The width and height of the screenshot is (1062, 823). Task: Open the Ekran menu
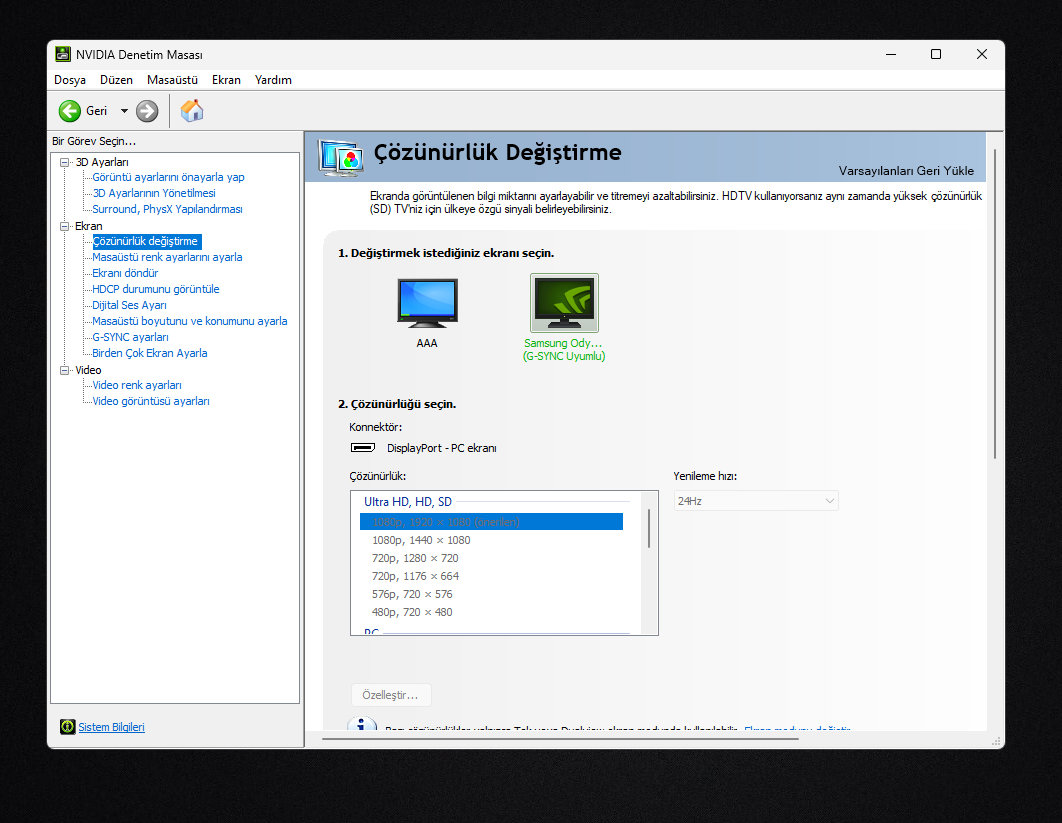pyautogui.click(x=226, y=80)
